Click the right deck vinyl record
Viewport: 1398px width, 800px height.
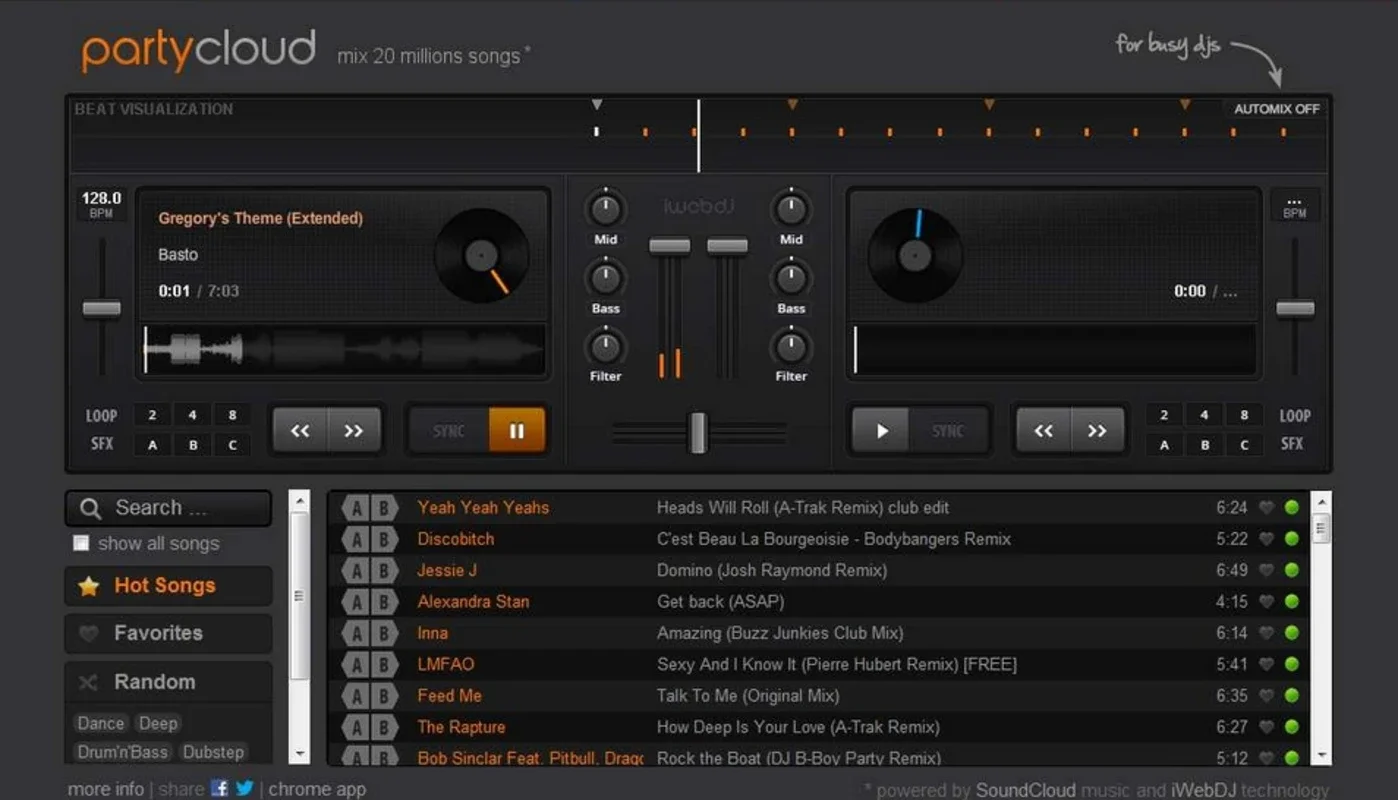pos(915,255)
